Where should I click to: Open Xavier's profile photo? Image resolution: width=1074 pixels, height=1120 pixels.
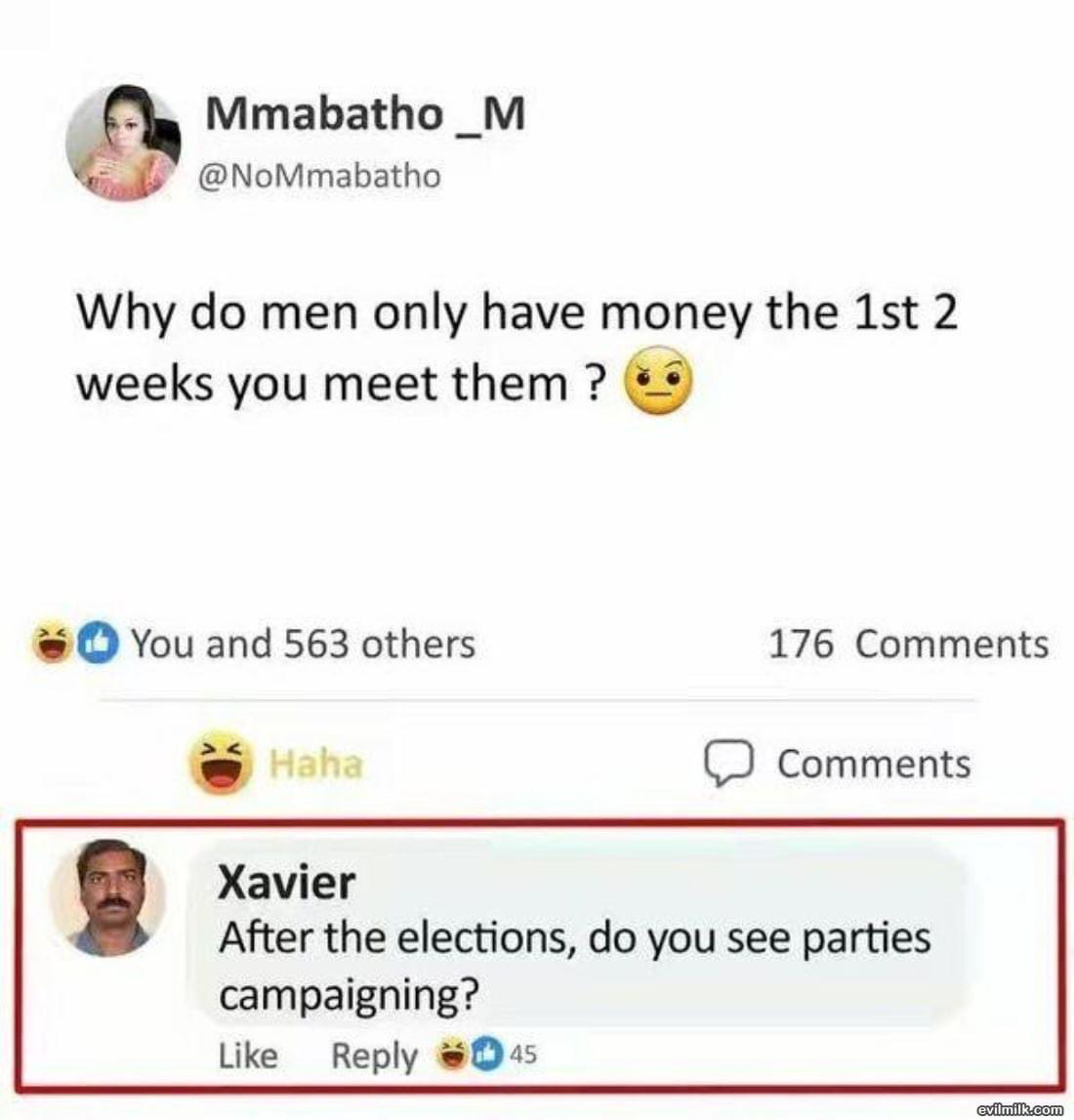click(107, 897)
